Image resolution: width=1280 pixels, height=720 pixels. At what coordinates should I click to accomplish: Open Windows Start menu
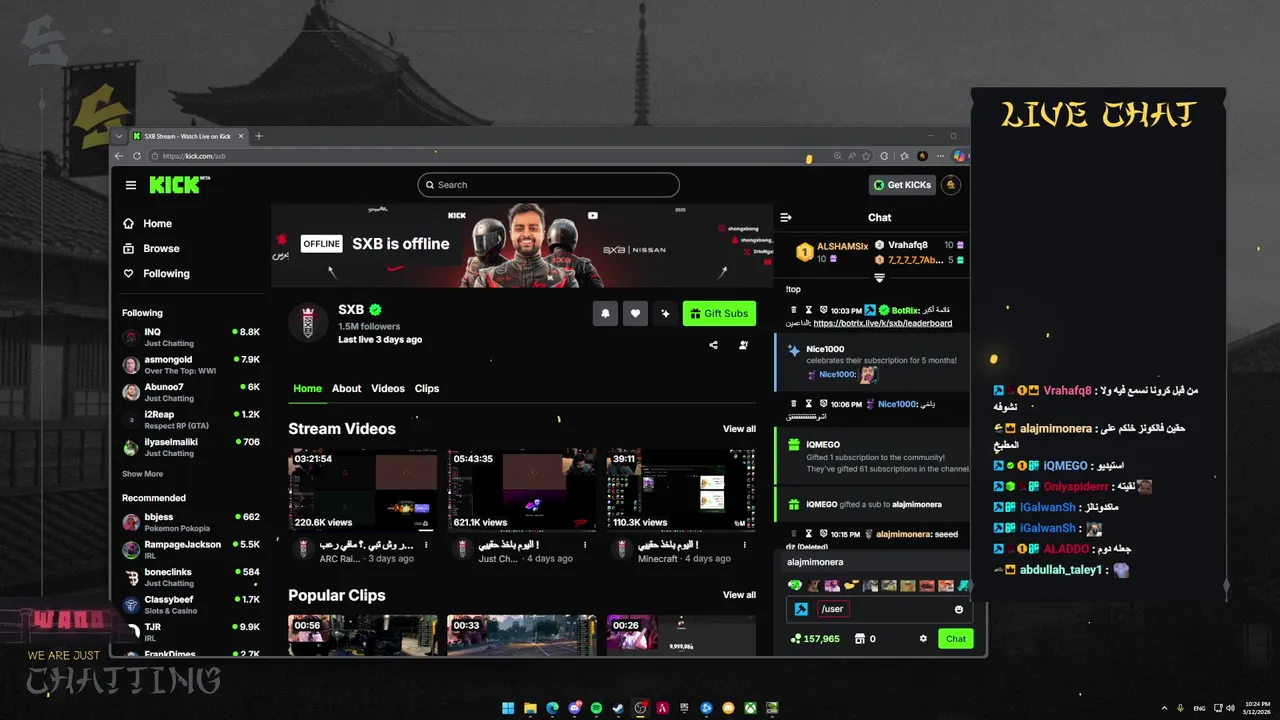pos(508,708)
